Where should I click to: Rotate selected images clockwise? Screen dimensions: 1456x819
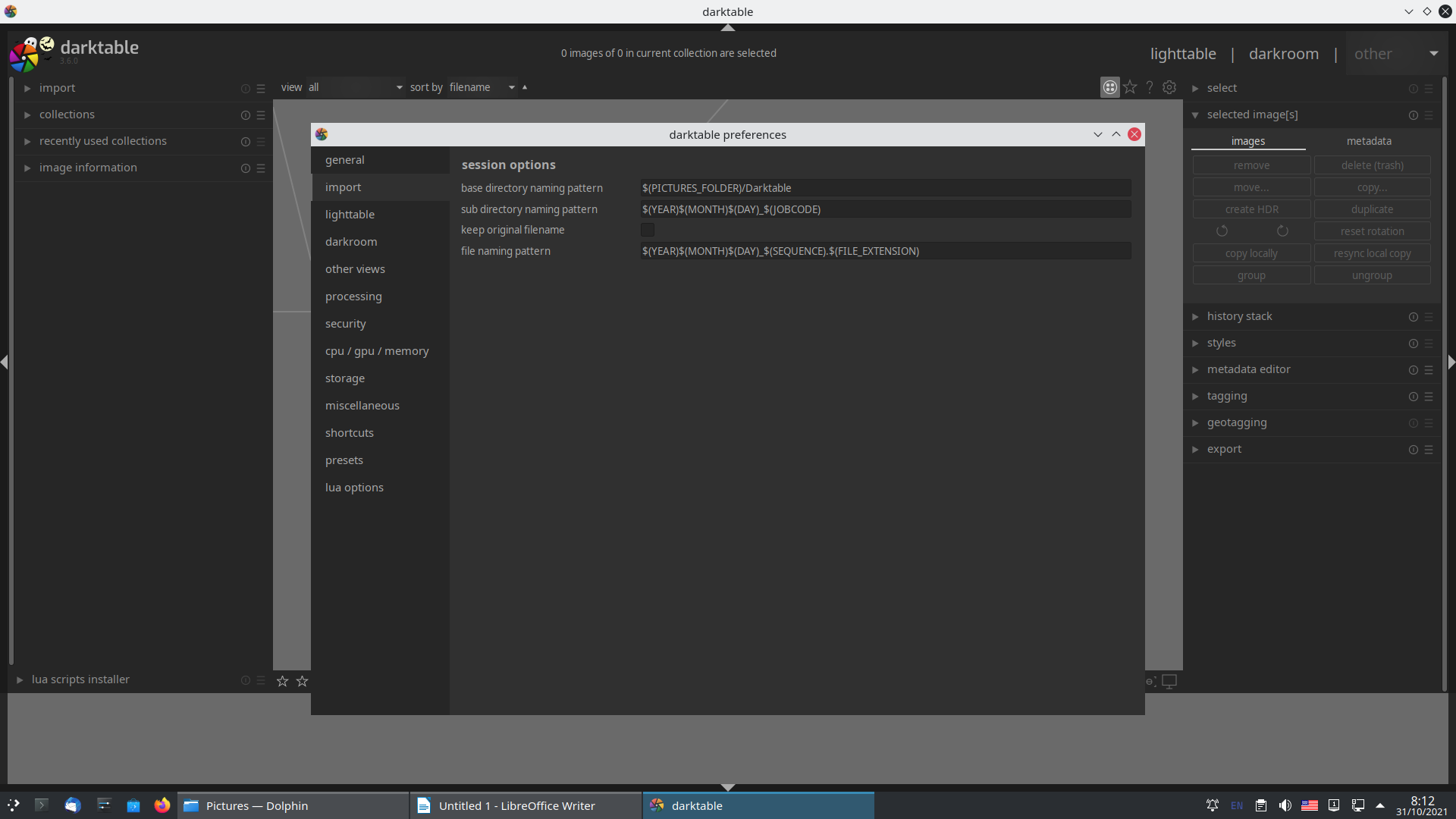tap(1282, 231)
